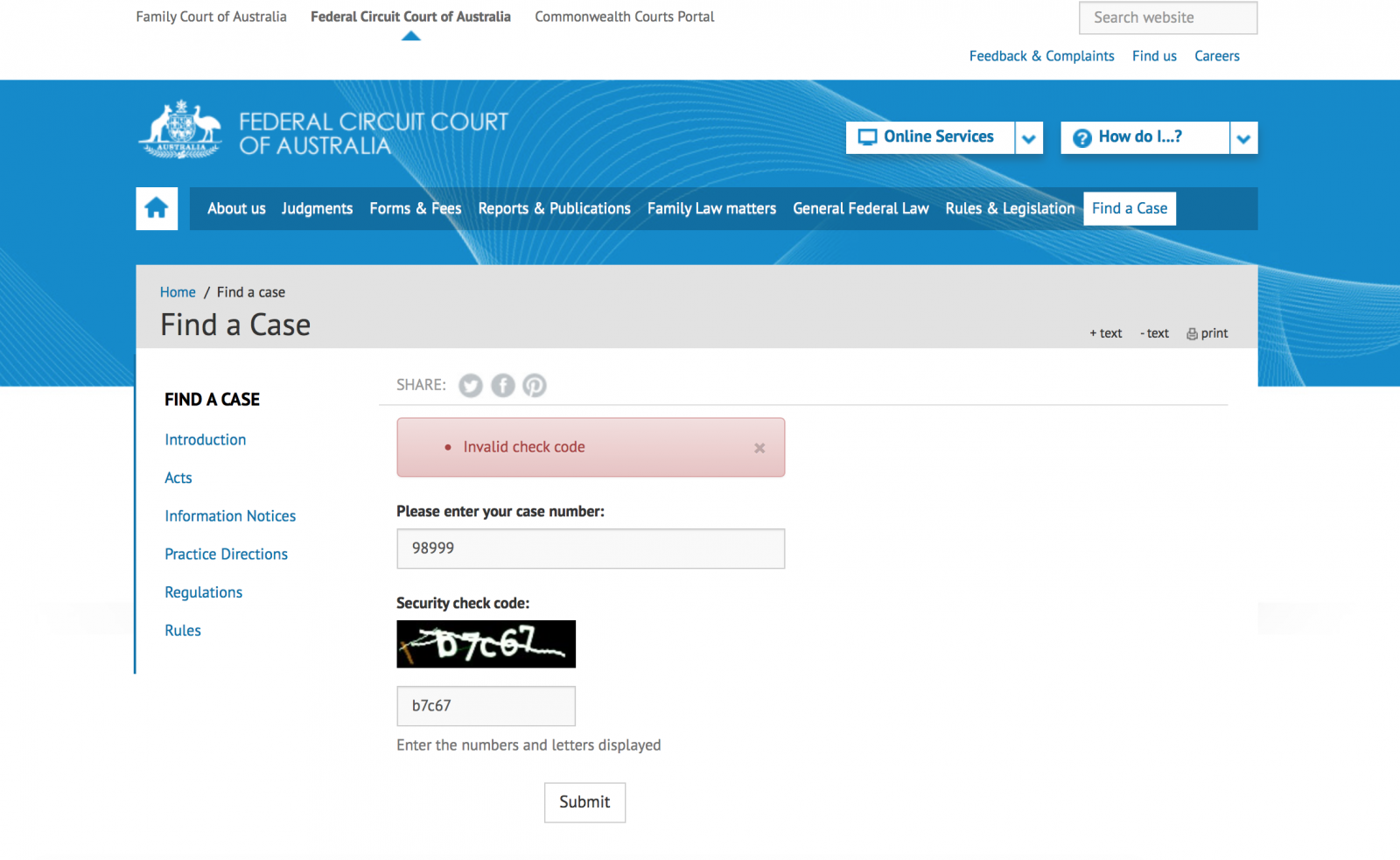Click the security check code input
The height and width of the screenshot is (860, 1400).
pos(486,706)
